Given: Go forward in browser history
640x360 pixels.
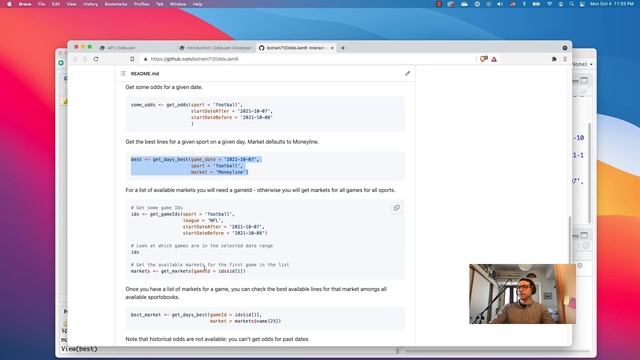Looking at the screenshot, I should (x=85, y=59).
